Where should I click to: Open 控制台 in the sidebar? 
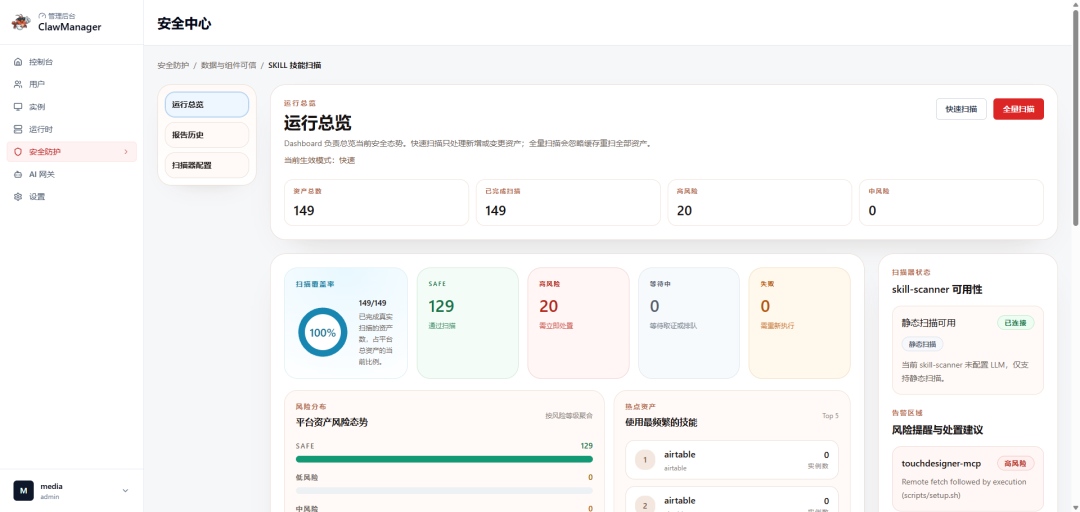tap(72, 62)
